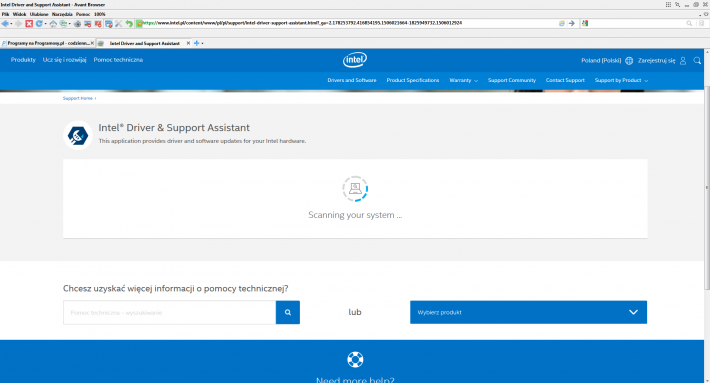Click the Pomoc techniczna search field
710x383 pixels.
[x=169, y=312]
